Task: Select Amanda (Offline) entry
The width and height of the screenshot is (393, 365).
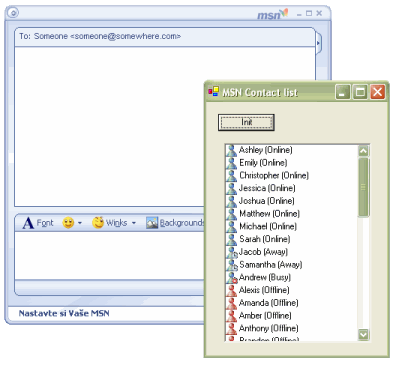Action: click(x=269, y=303)
